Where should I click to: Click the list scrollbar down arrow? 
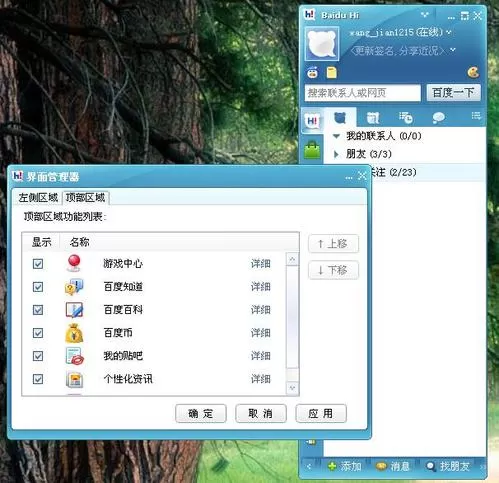[x=292, y=388]
